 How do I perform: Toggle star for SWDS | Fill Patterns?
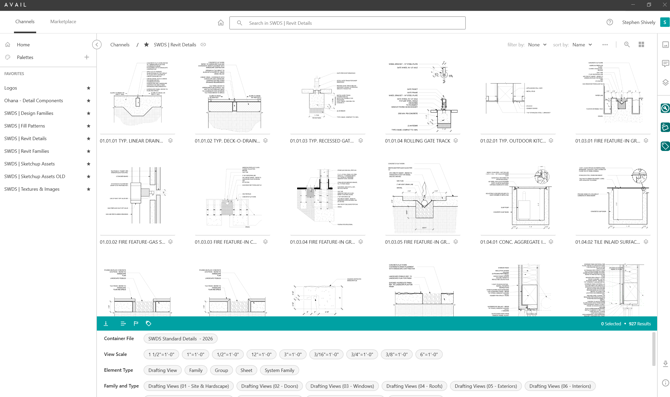tap(88, 126)
